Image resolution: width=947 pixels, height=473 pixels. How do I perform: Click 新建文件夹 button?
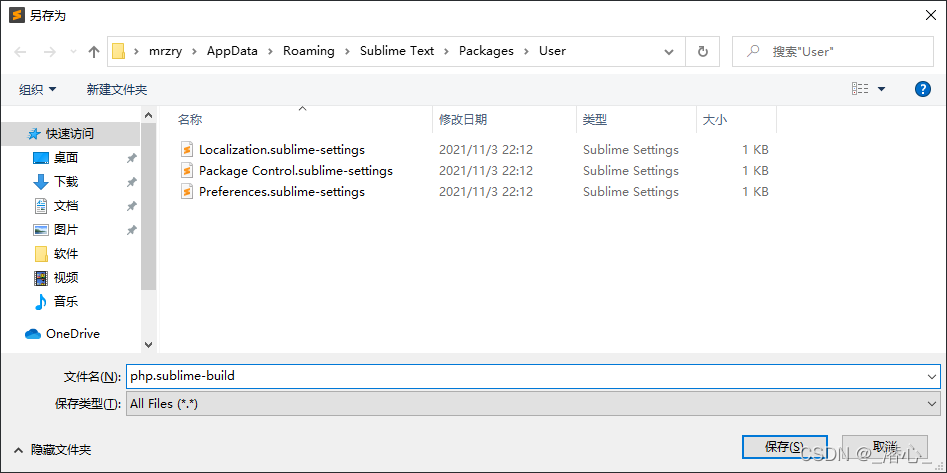117,89
